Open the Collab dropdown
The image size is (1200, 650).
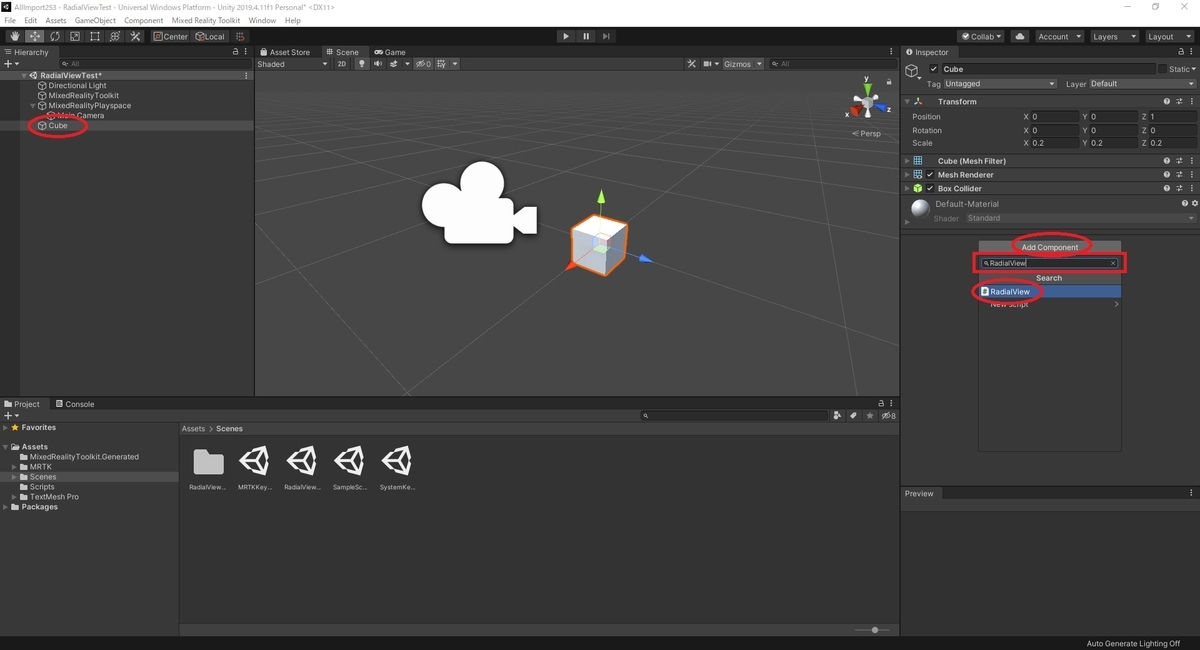click(982, 36)
